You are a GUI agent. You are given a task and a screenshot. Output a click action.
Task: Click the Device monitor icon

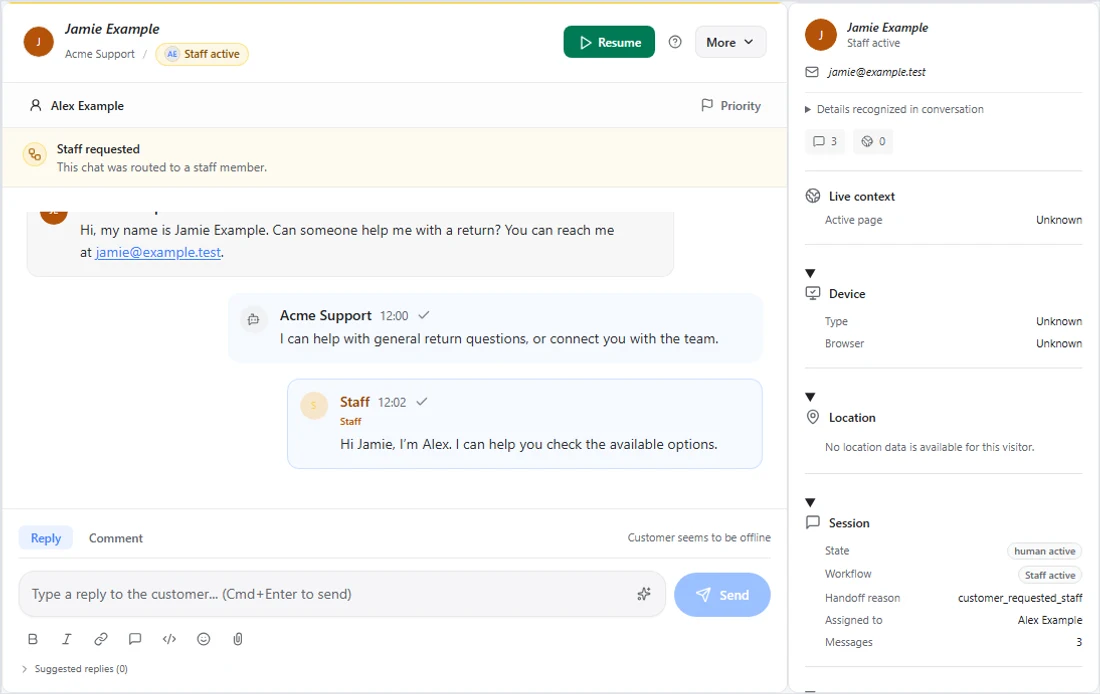[813, 293]
